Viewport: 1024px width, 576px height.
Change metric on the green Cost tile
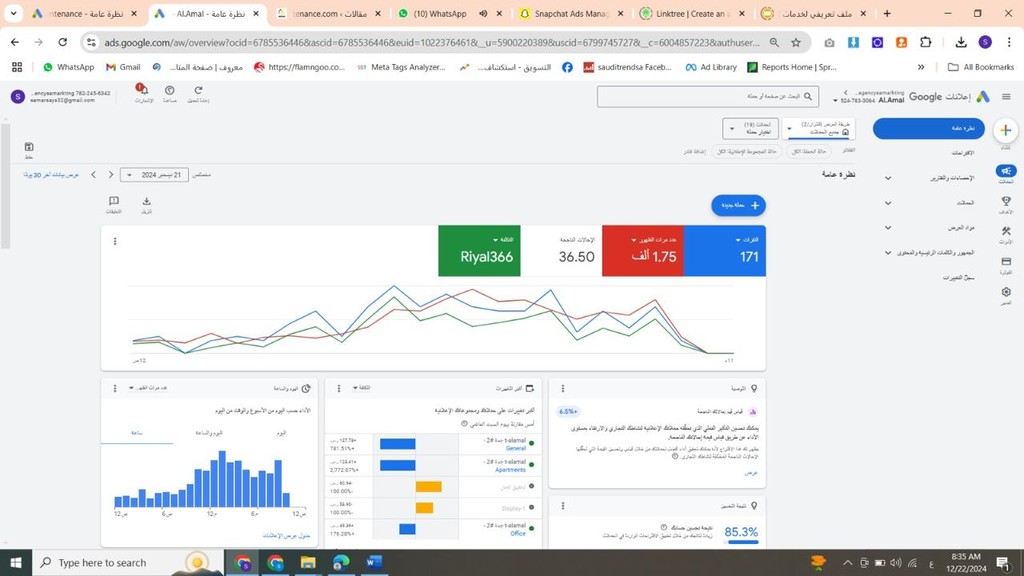click(503, 240)
